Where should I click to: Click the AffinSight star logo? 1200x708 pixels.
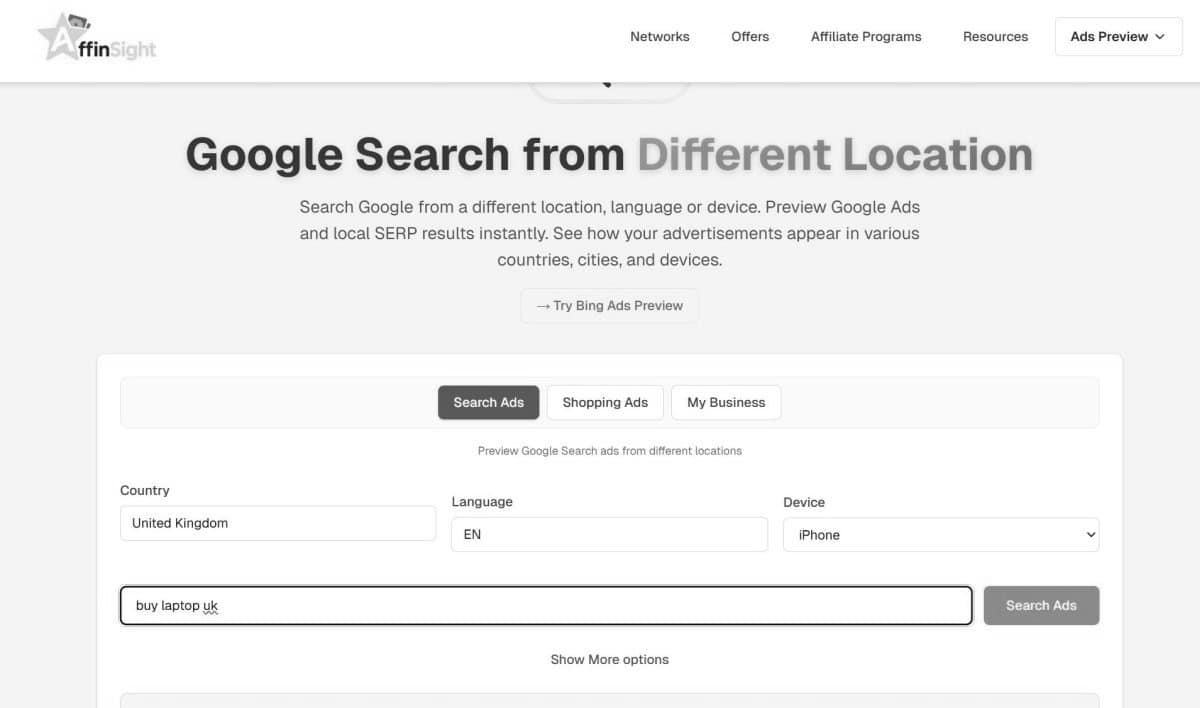[96, 38]
